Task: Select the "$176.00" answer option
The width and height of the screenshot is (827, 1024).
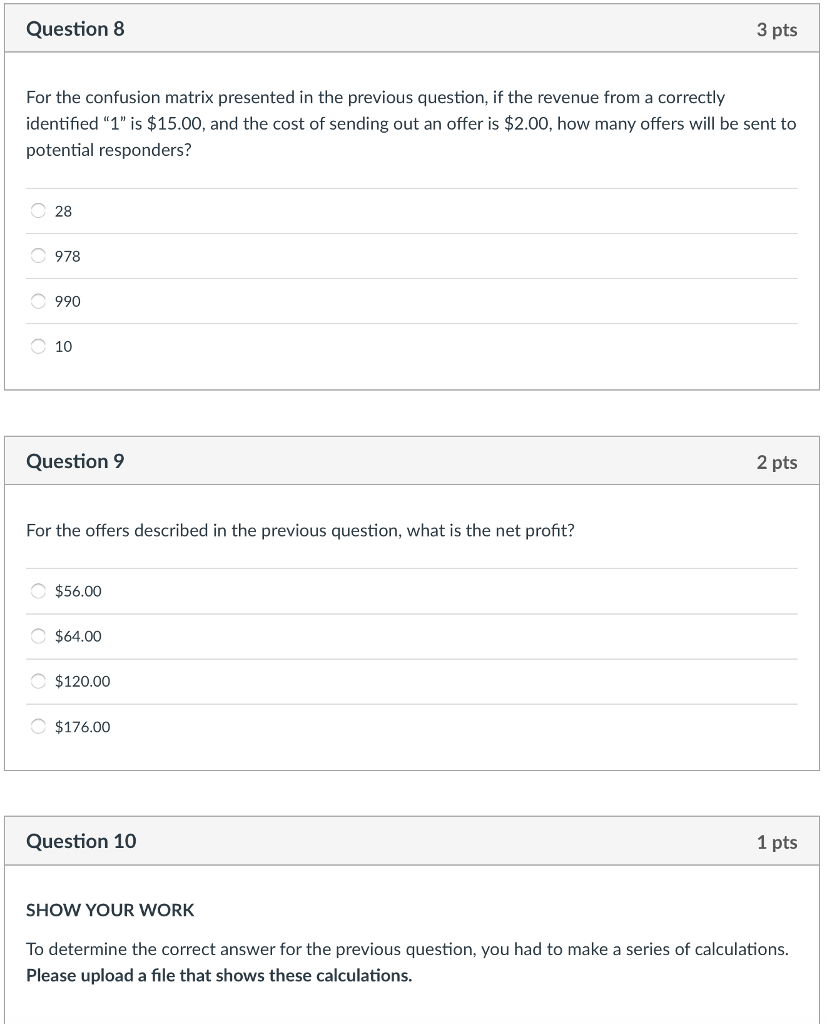Action: click(38, 727)
